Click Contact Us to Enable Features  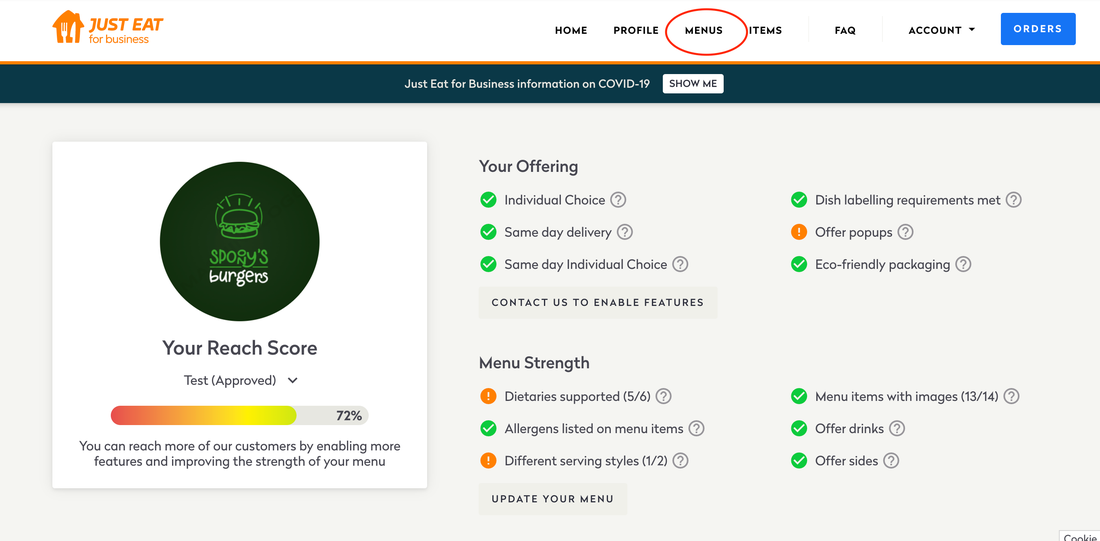pos(598,302)
